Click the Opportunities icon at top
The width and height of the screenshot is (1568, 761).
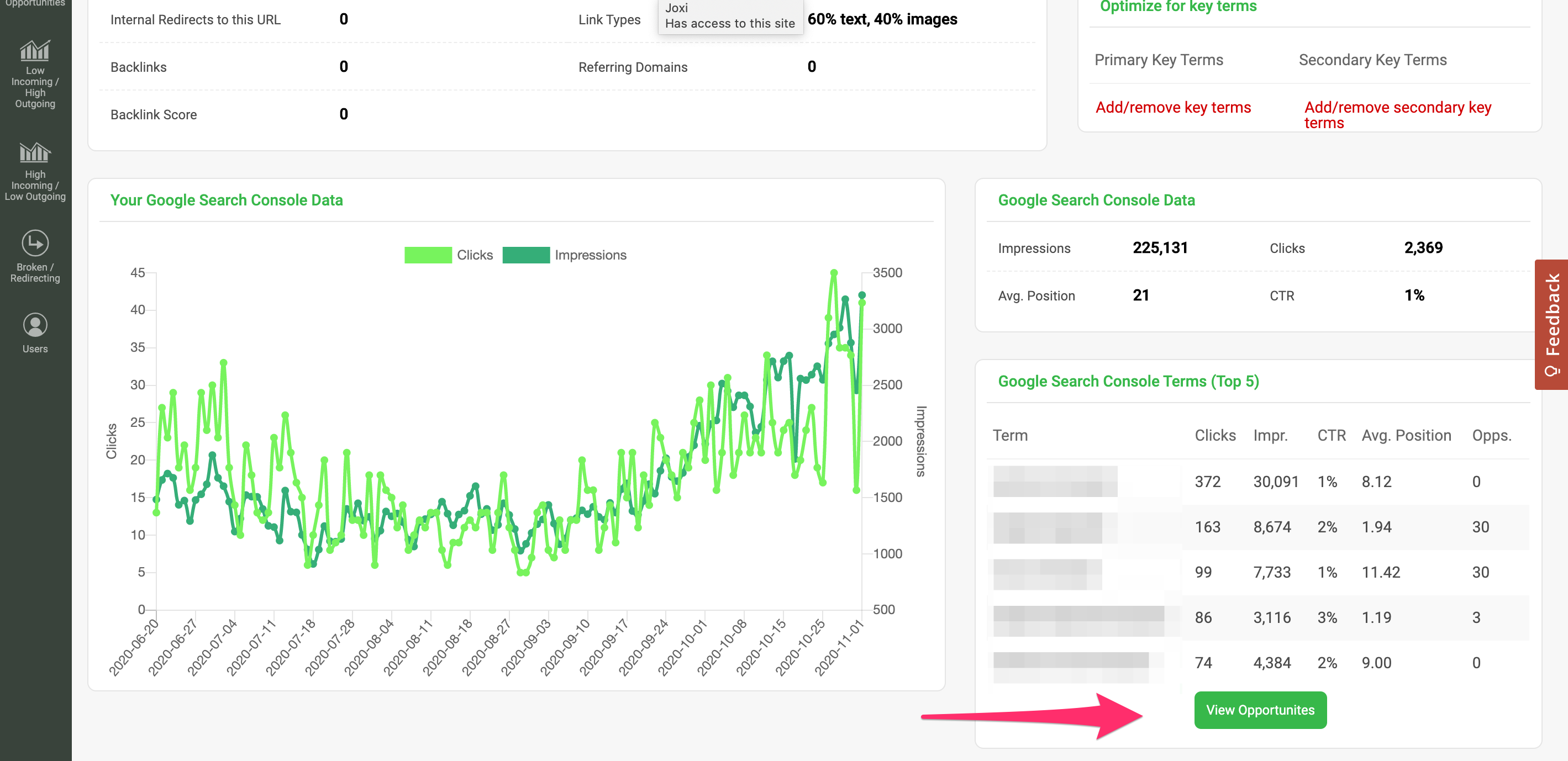tap(36, 5)
